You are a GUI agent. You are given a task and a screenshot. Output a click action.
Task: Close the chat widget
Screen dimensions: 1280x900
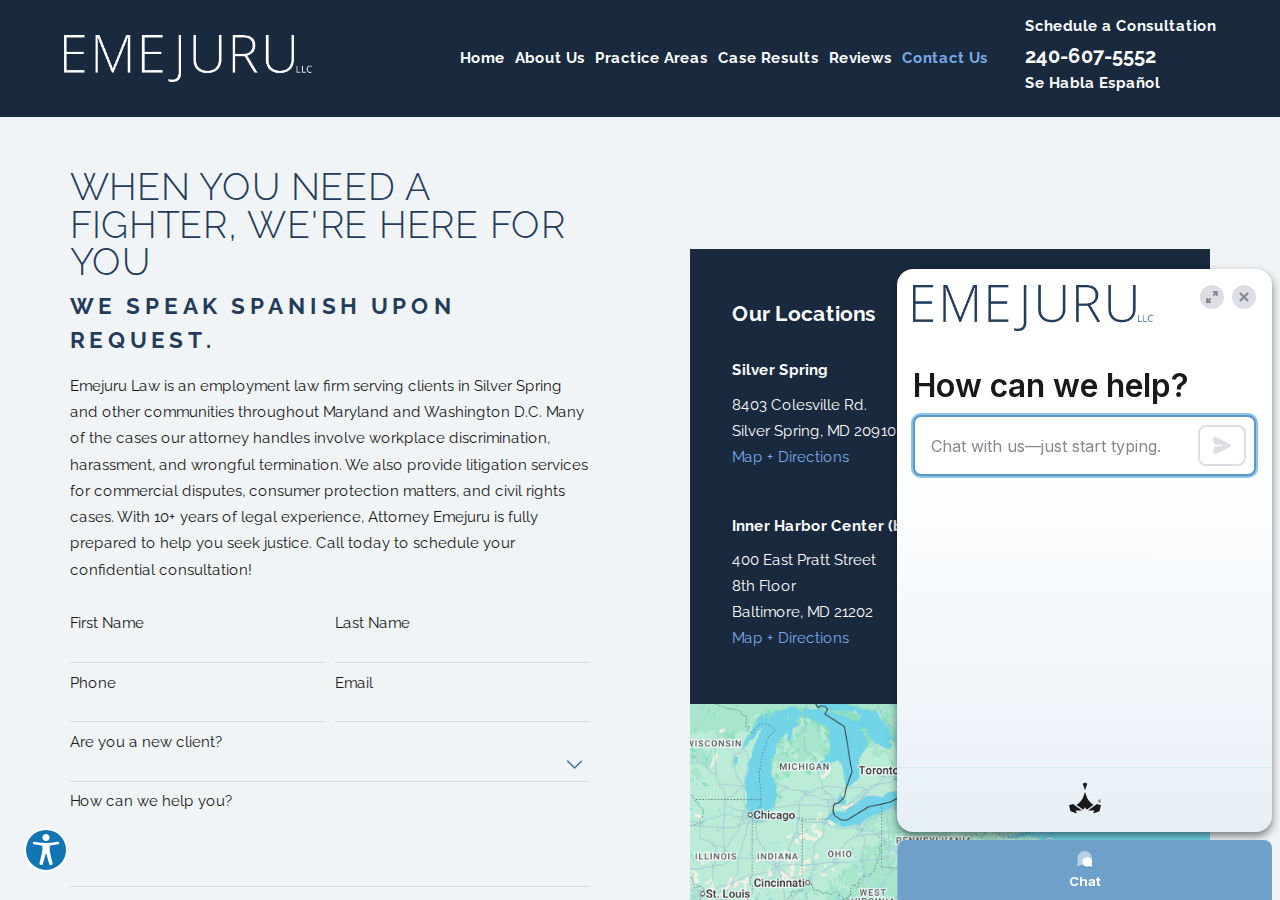[1244, 297]
